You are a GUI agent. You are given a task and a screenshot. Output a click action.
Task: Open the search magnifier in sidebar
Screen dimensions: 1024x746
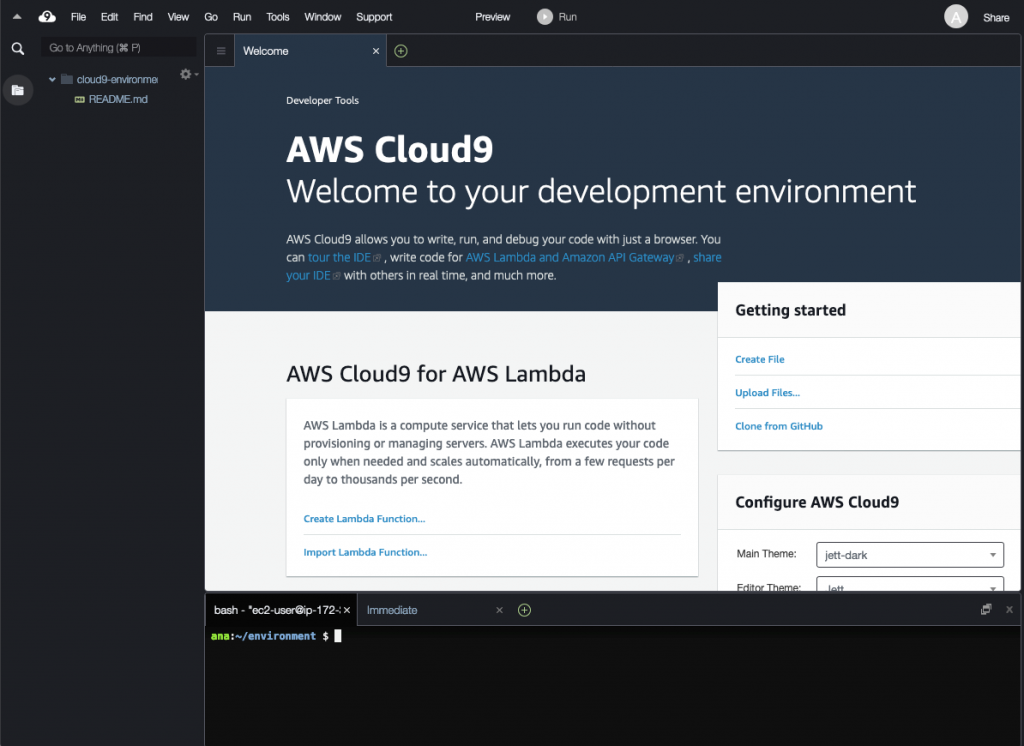coord(18,48)
